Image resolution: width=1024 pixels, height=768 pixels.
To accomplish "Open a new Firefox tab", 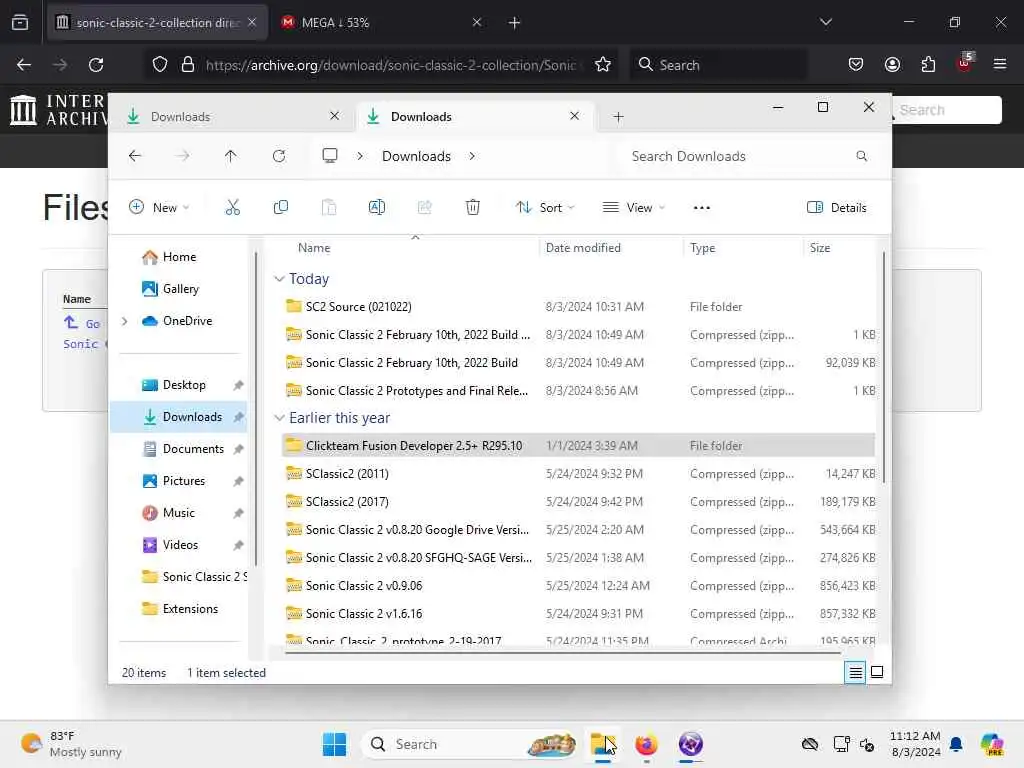I will point(514,22).
